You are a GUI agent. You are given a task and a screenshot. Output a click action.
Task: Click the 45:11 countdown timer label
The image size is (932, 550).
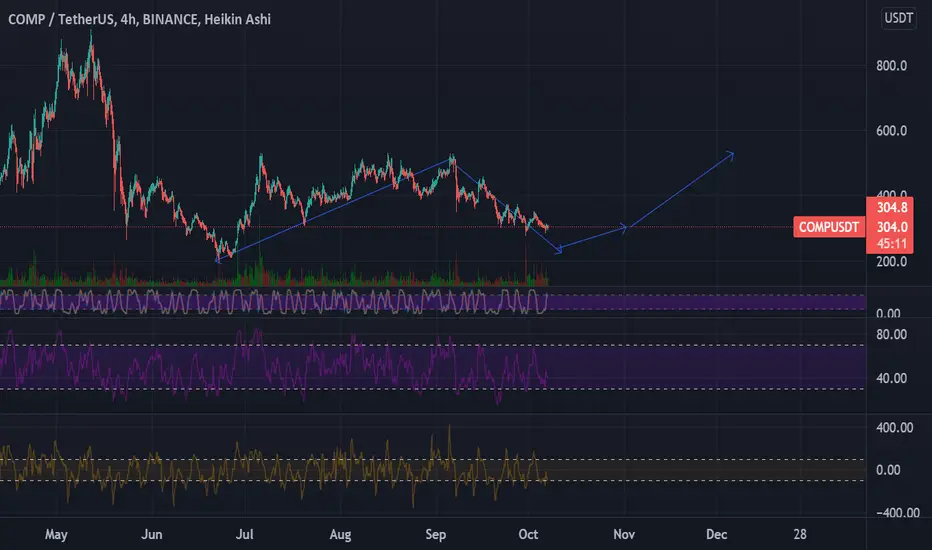click(x=892, y=244)
